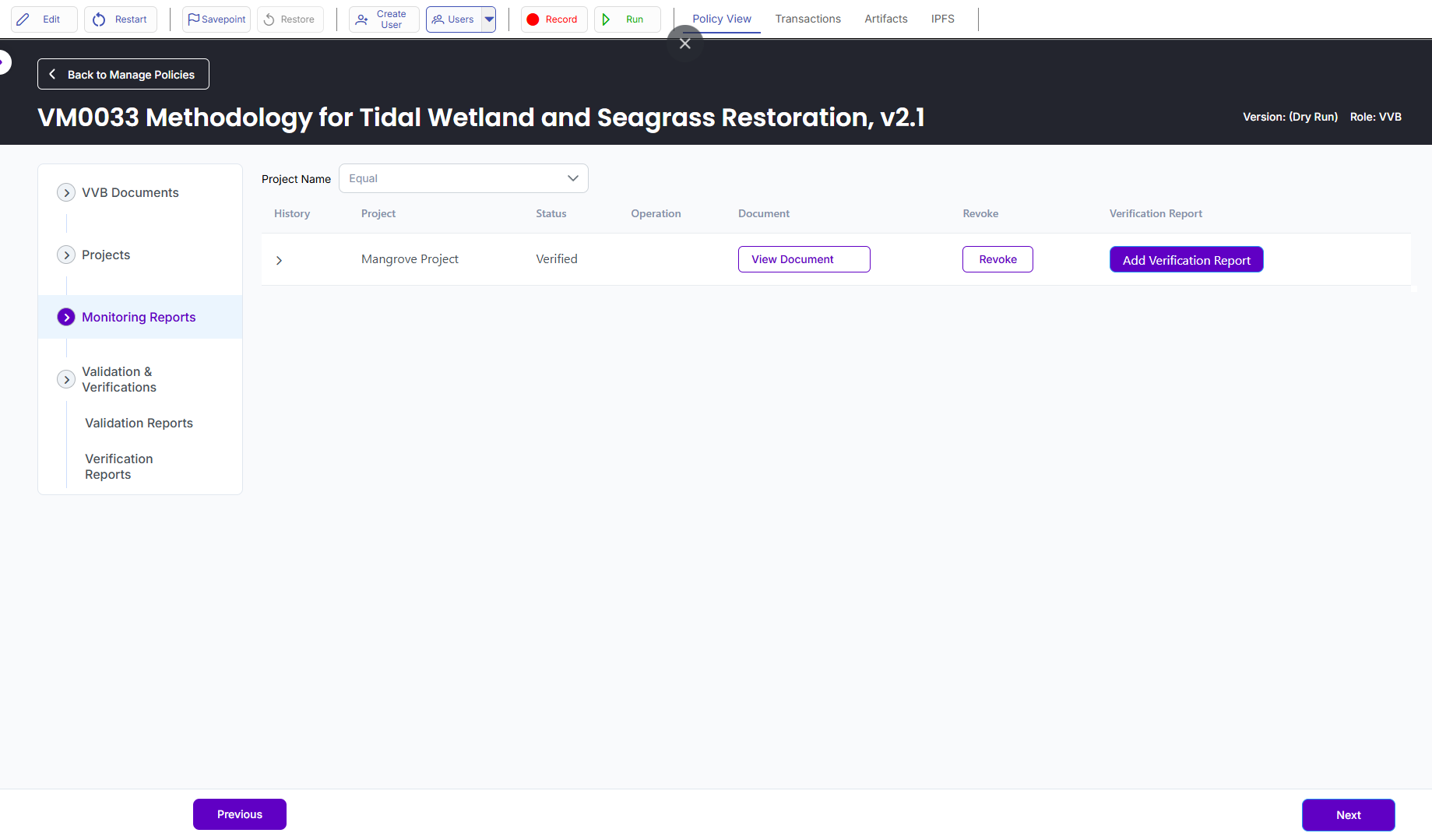Click the Restart circular arrow icon
1432x840 pixels.
click(99, 19)
